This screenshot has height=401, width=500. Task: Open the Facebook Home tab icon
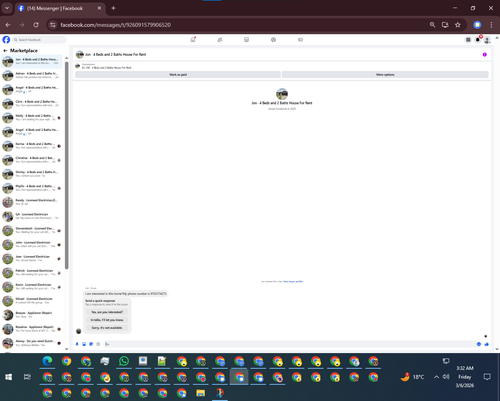point(193,40)
